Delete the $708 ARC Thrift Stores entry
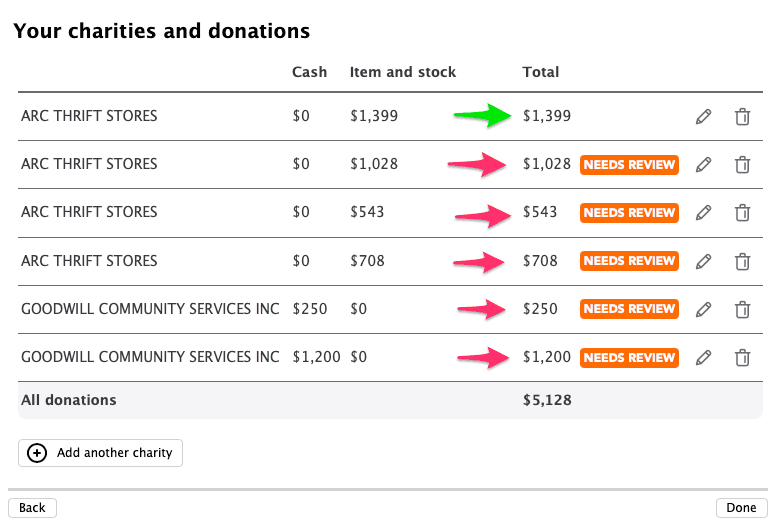This screenshot has width=777, height=531. 742,261
